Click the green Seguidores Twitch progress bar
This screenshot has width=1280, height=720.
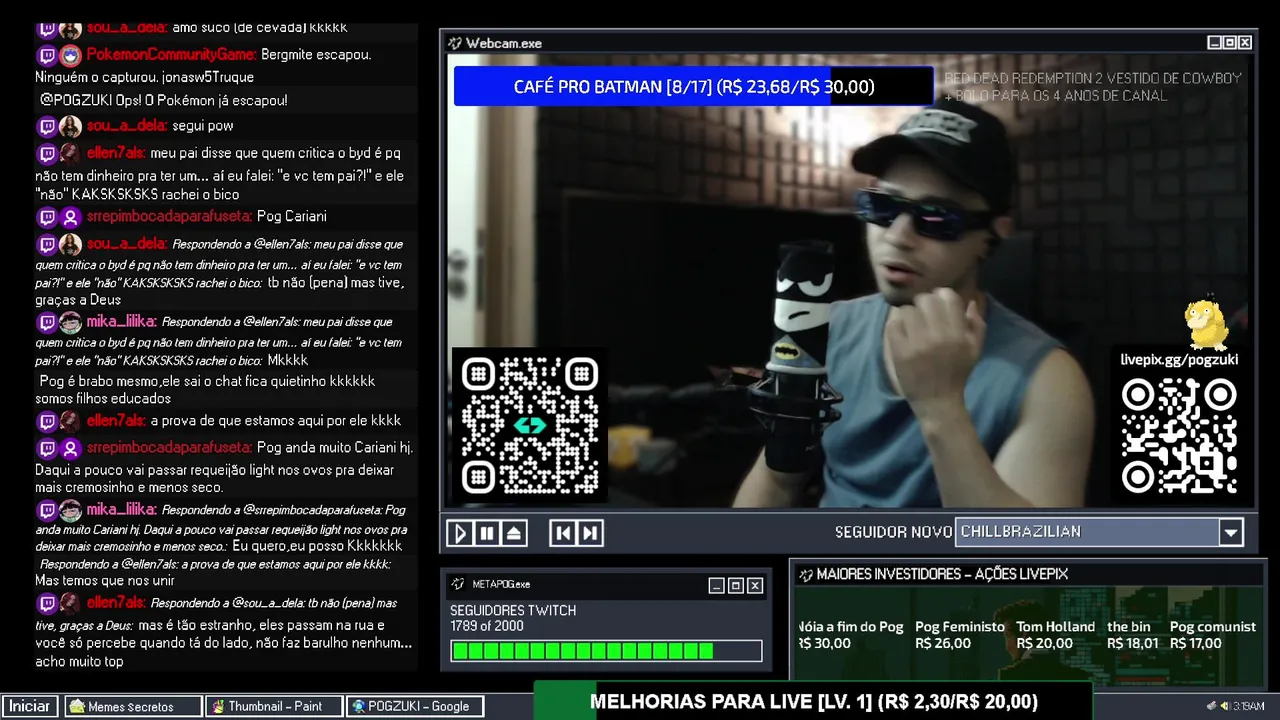tap(606, 651)
